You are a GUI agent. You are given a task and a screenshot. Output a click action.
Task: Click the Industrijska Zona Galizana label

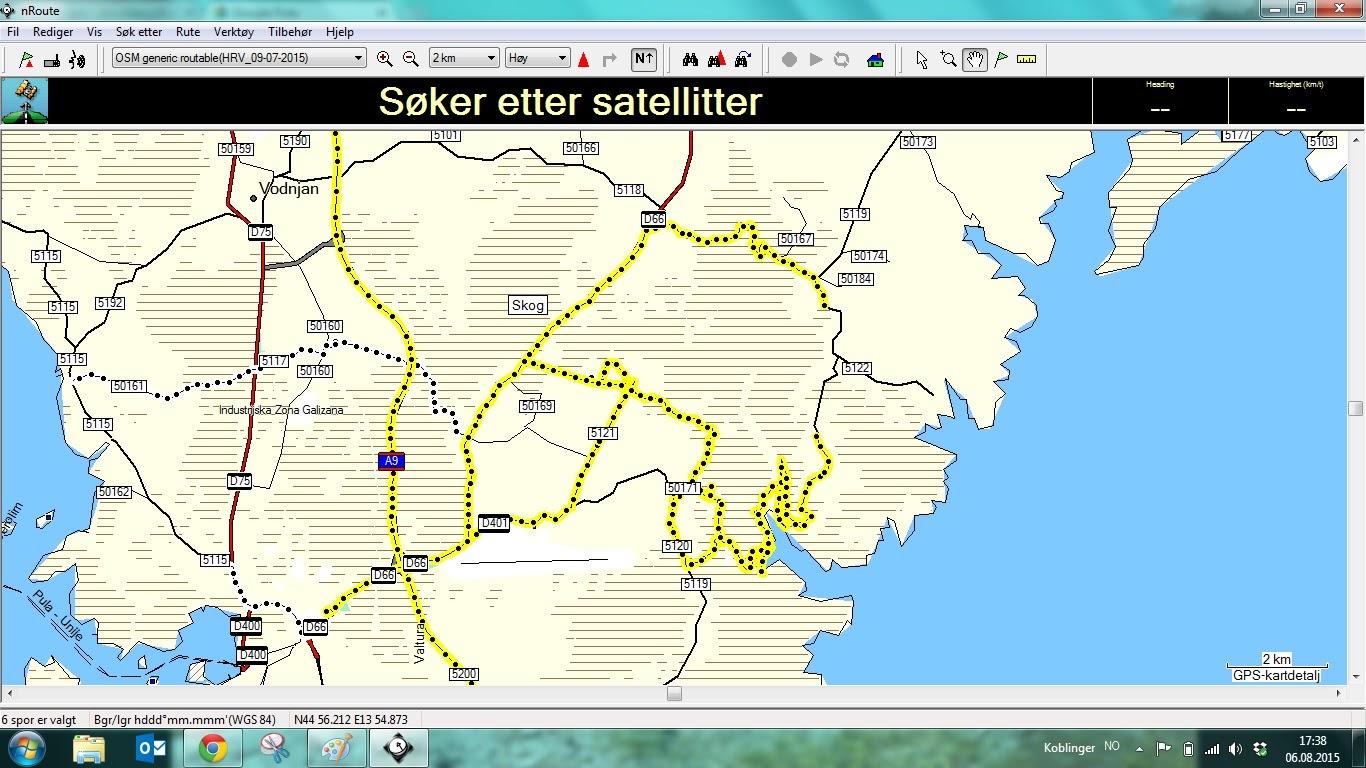coord(281,410)
